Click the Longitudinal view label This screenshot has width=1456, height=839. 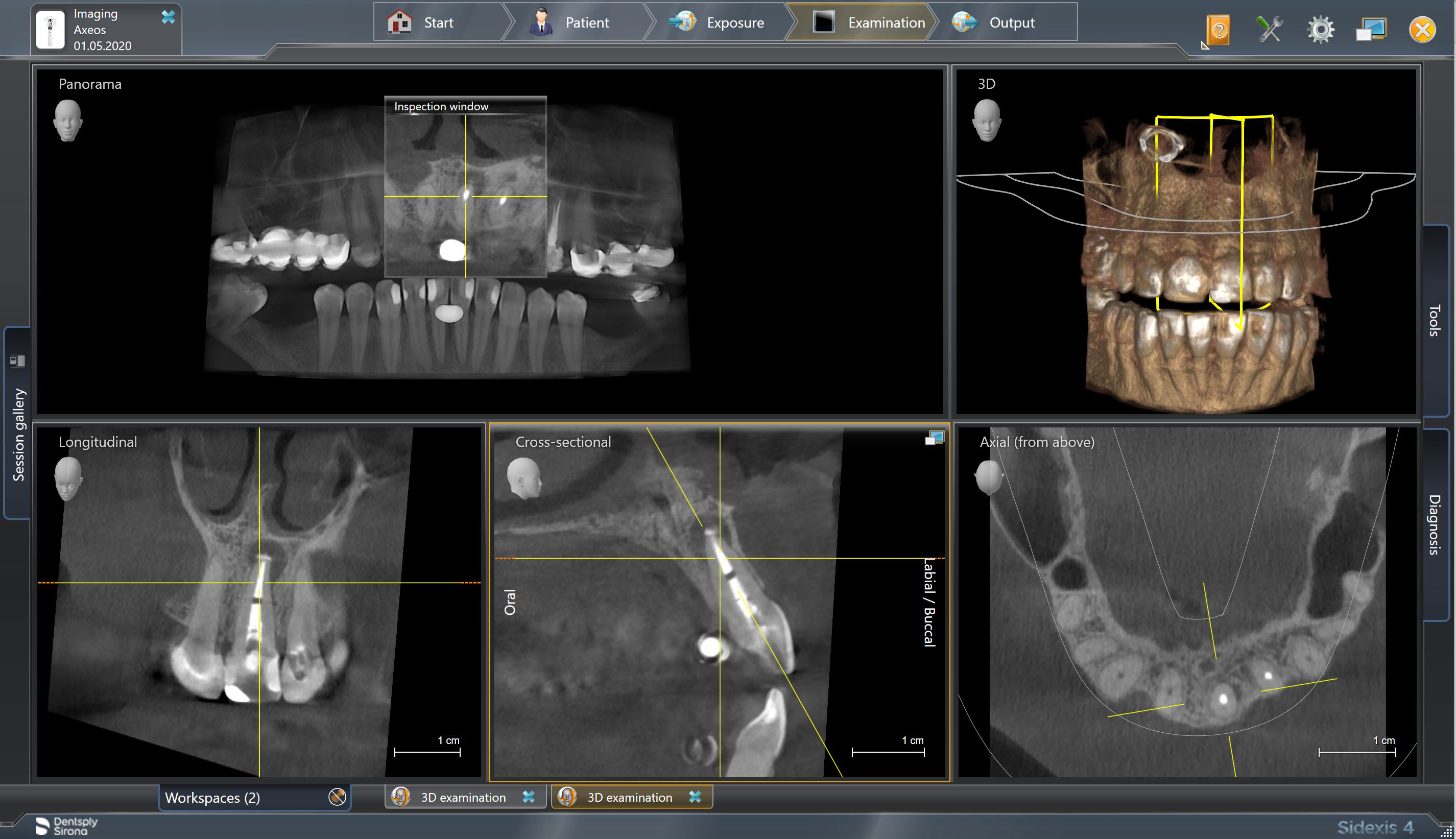pos(98,442)
